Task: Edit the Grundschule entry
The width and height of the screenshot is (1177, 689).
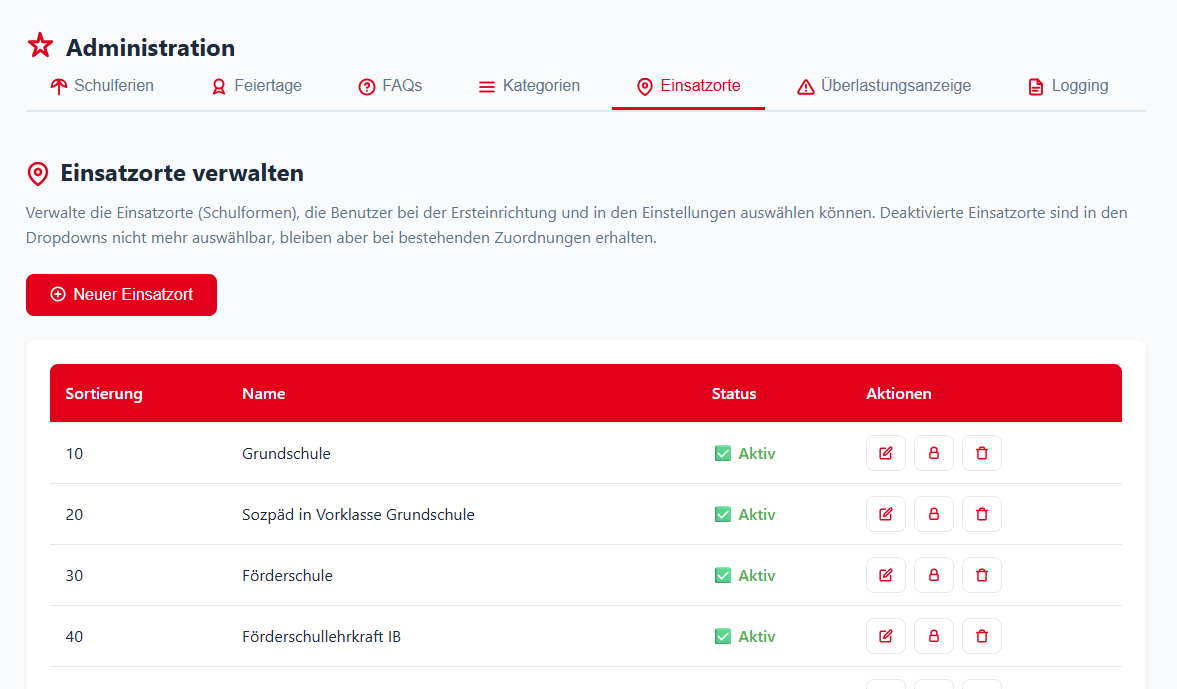Action: [886, 453]
